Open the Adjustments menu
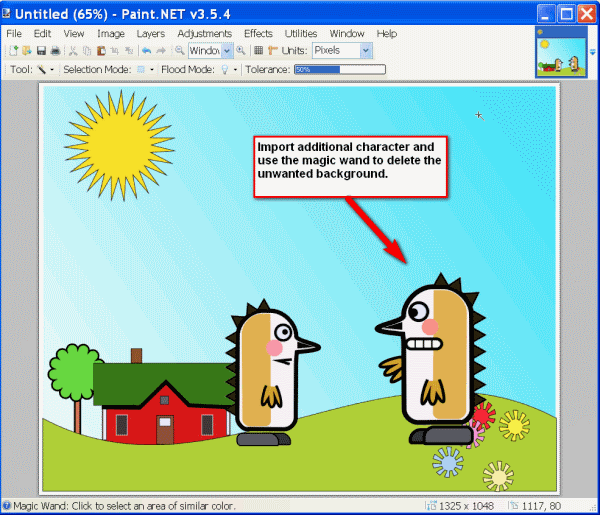 pos(204,34)
